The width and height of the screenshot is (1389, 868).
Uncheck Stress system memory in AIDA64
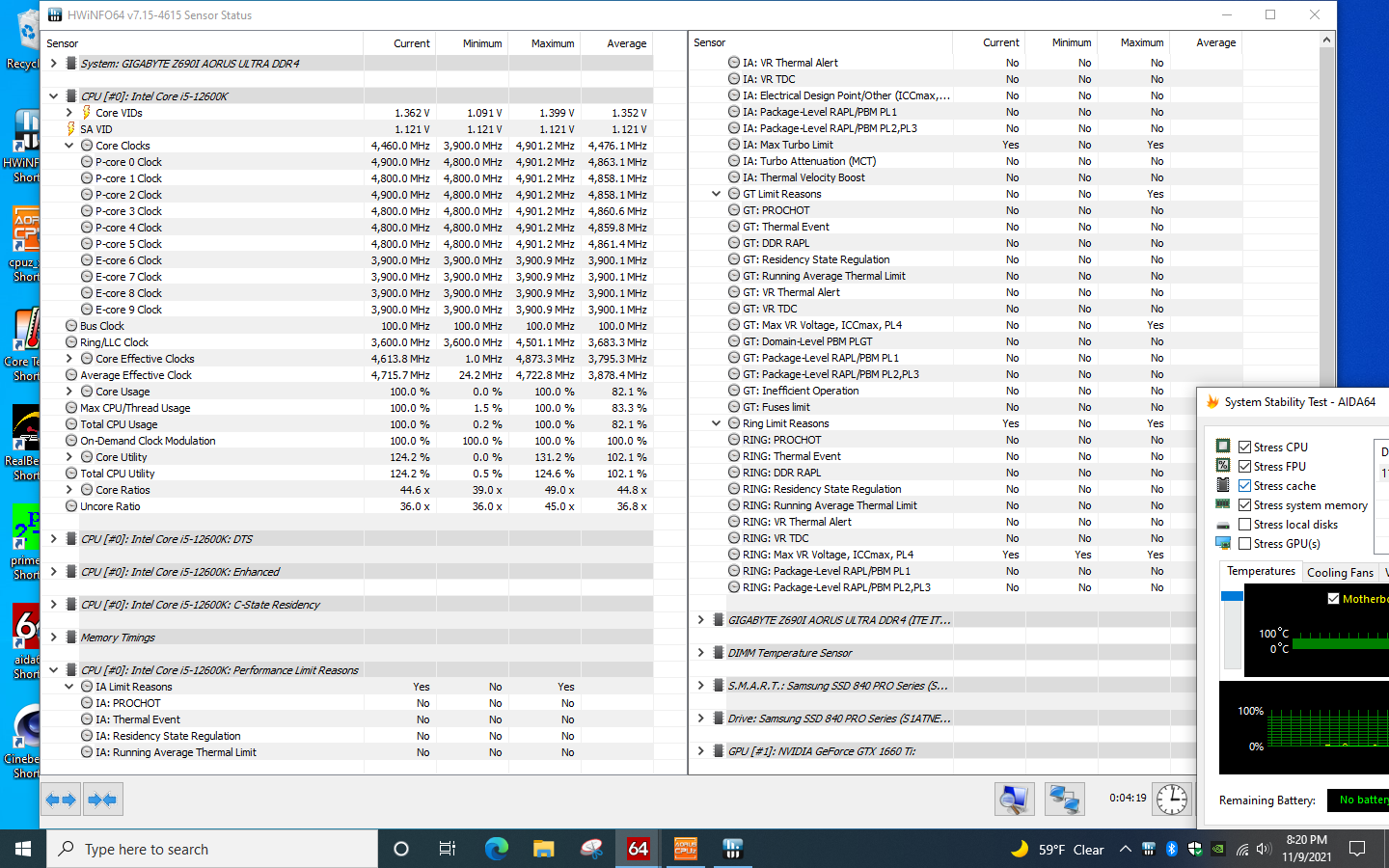[1245, 505]
